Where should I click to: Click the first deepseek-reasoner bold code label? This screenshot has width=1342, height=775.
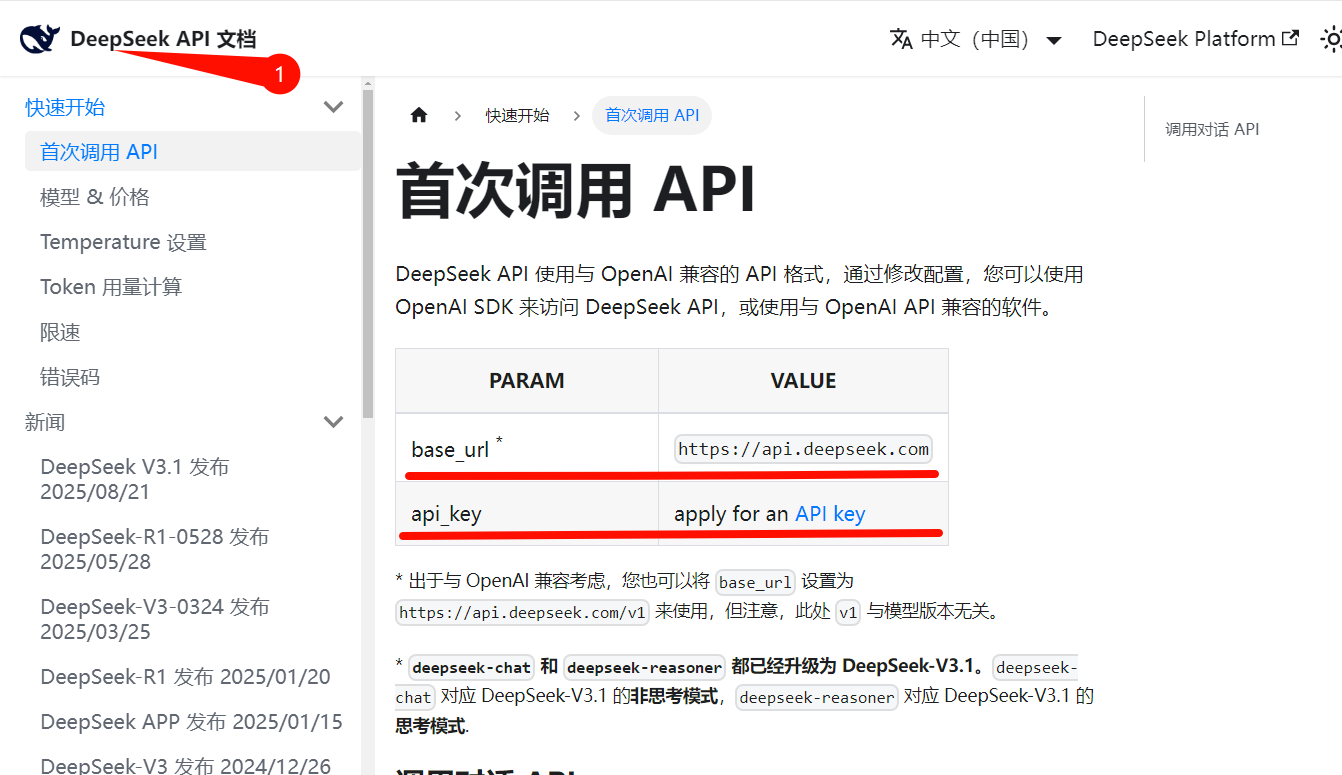(645, 667)
